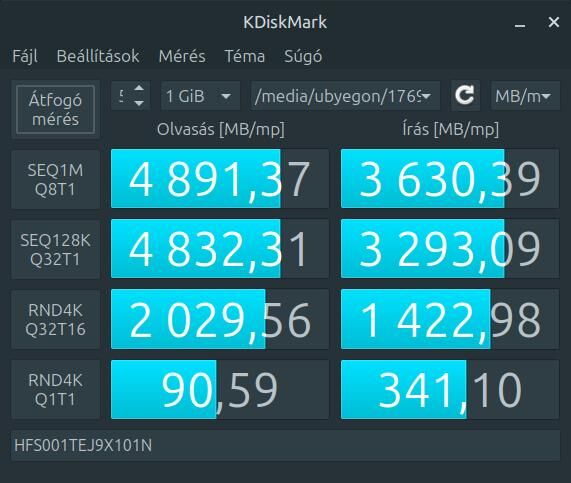This screenshot has height=483, width=571.
Task: Click the HFS001TEJ9X101N comment field
Action: coord(286,445)
